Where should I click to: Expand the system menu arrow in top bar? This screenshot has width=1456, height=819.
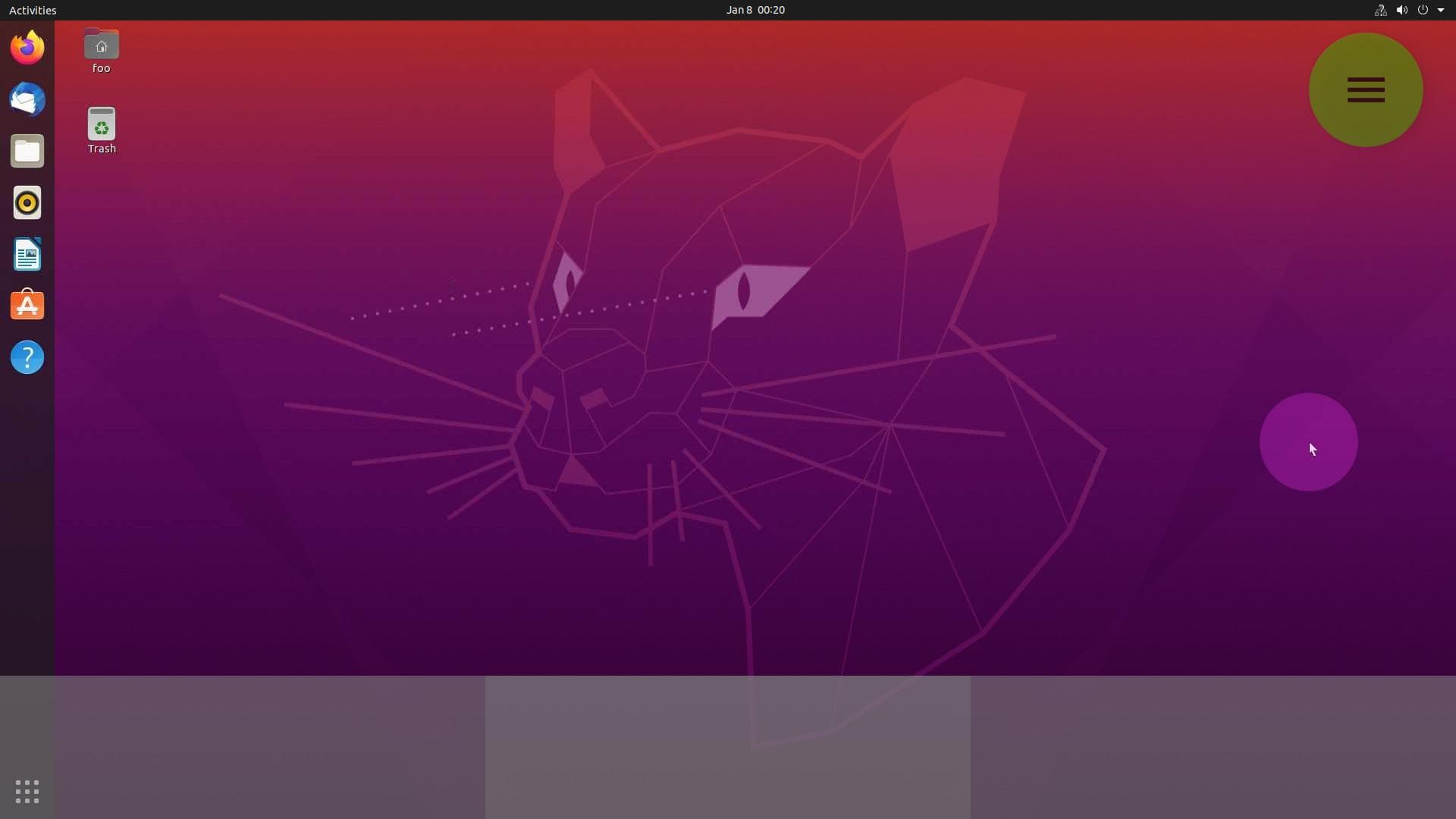(1441, 10)
